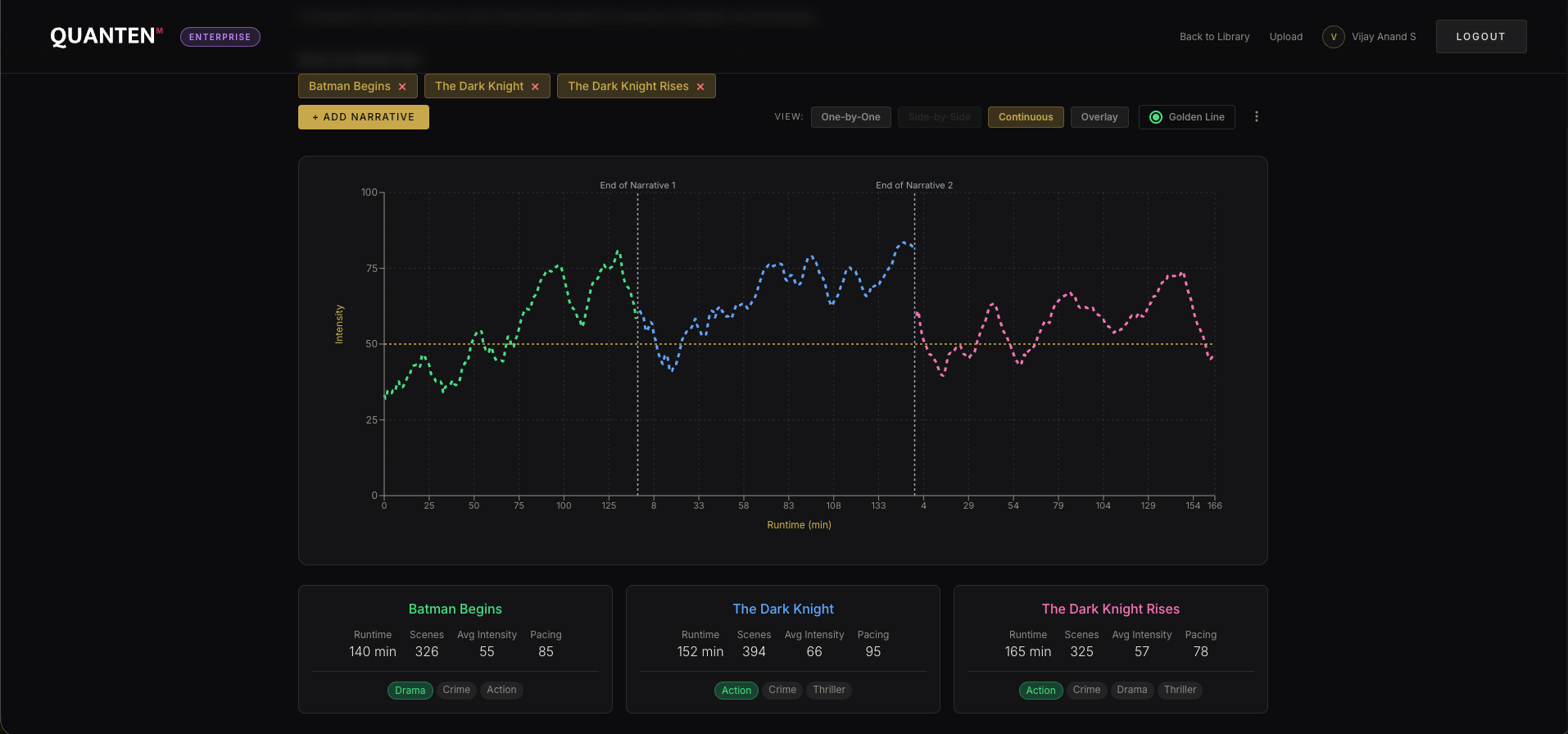Remove The Dark Knight narrative chip

pyautogui.click(x=535, y=87)
